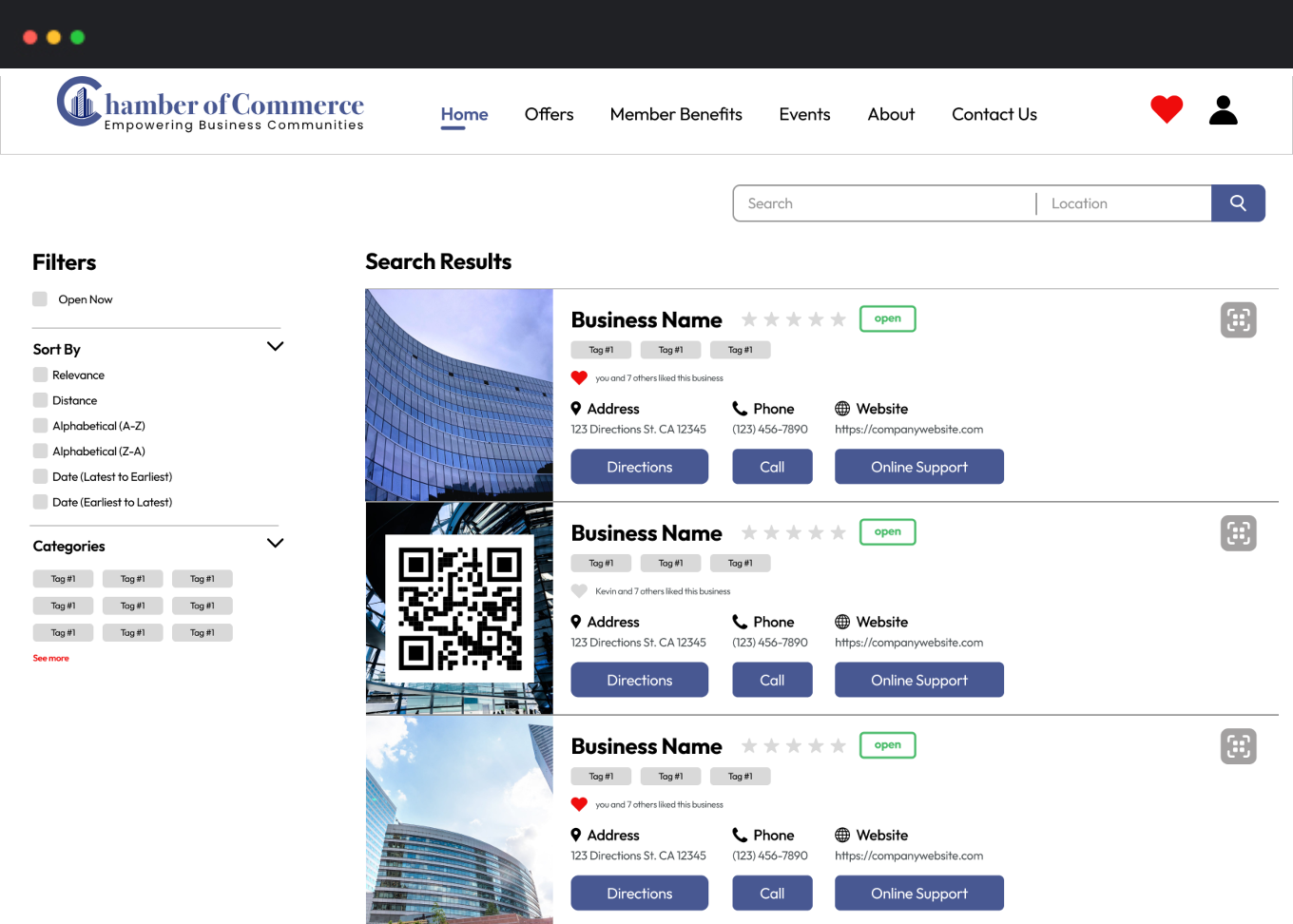Go to the Offers menu item
1293x924 pixels.
[549, 114]
